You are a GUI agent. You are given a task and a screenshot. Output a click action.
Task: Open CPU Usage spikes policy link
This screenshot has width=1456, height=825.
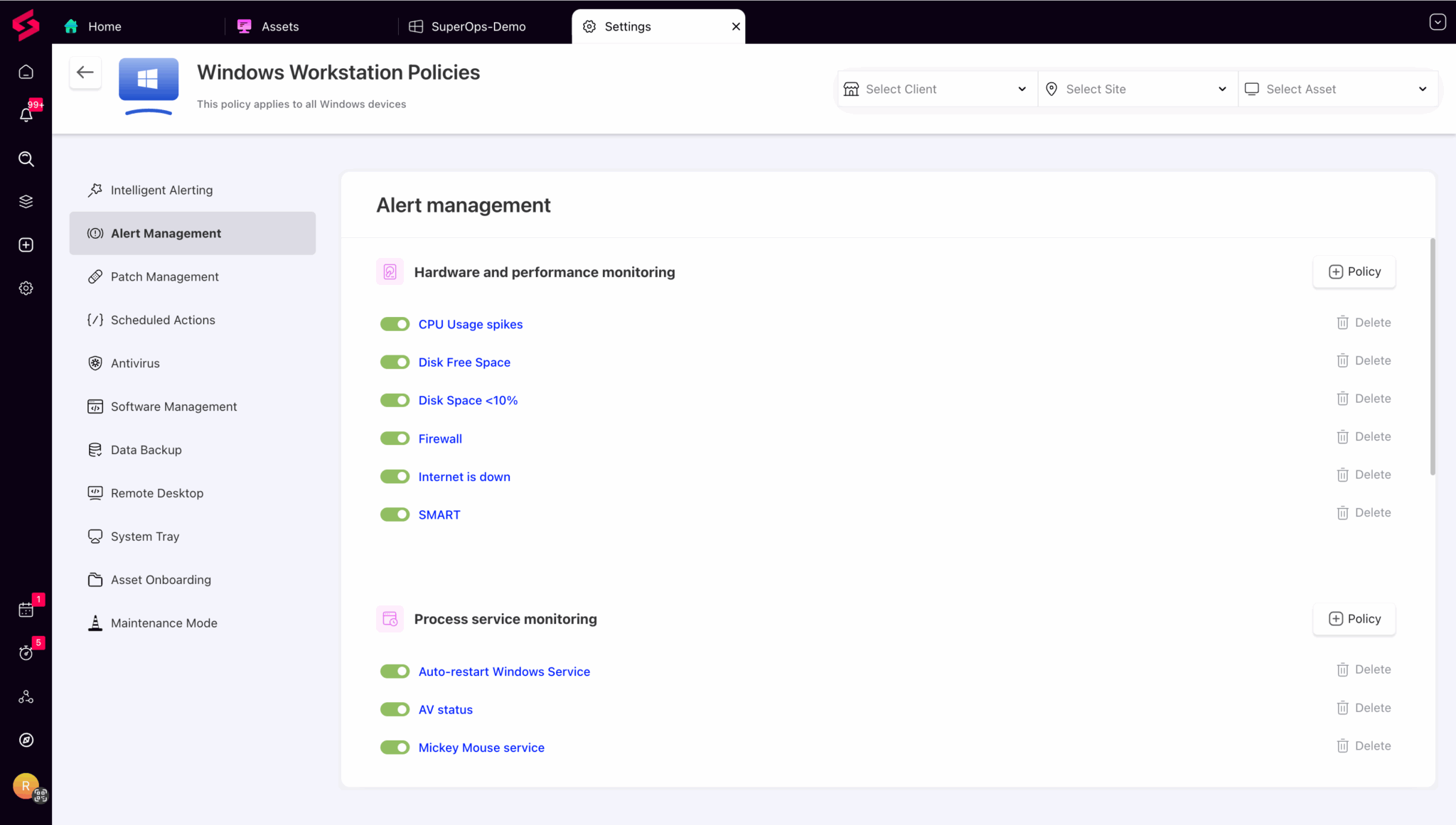[x=470, y=324]
